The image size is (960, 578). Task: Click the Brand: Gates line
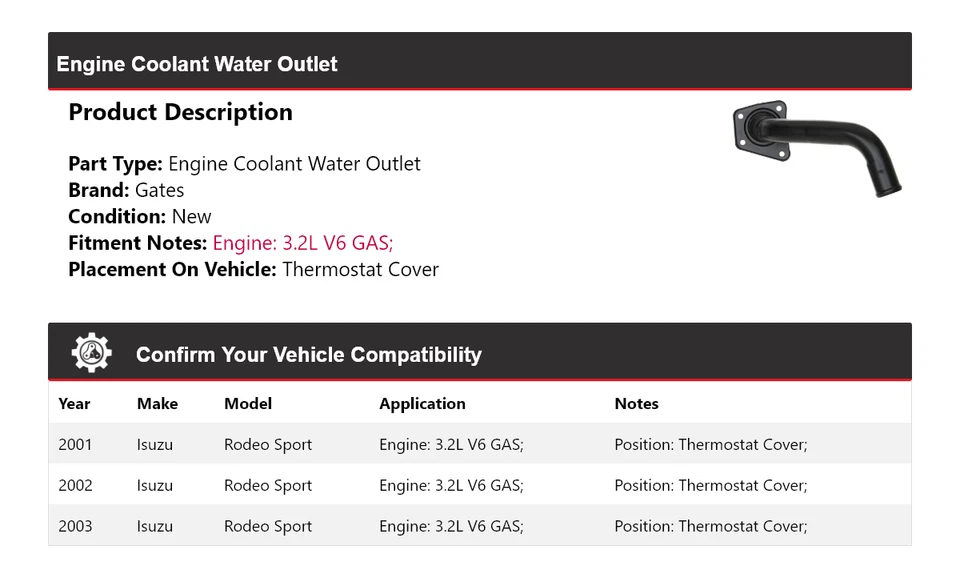126,190
